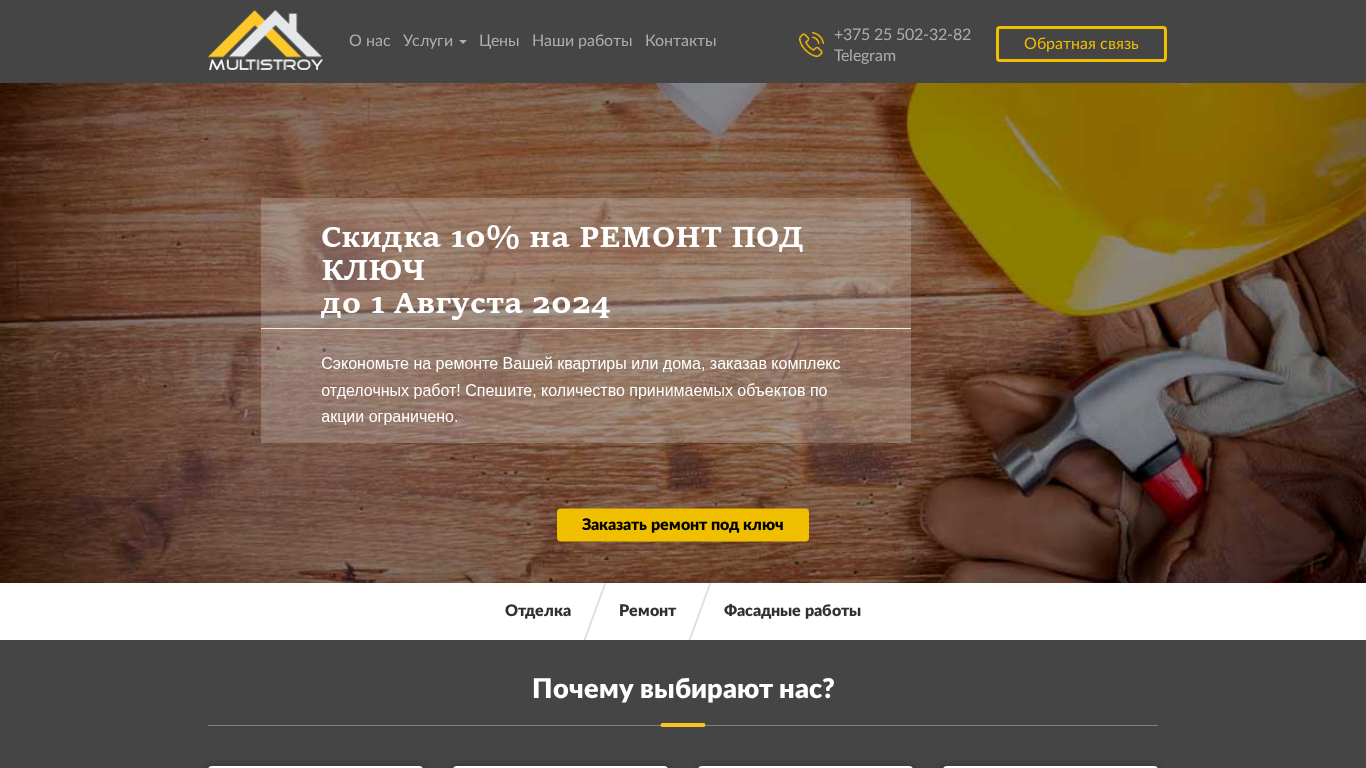Expand the Услуги dropdown caret
The height and width of the screenshot is (768, 1366).
pyautogui.click(x=463, y=42)
